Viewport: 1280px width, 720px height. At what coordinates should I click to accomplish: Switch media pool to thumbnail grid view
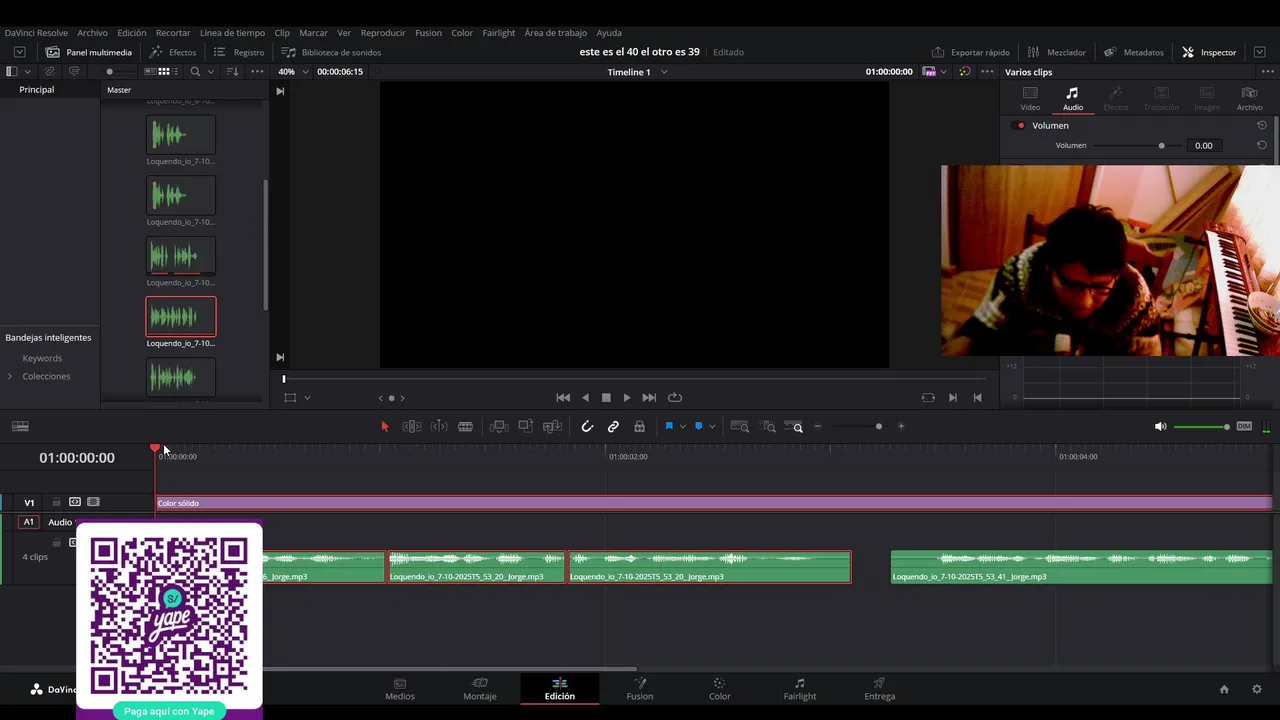pyautogui.click(x=164, y=72)
